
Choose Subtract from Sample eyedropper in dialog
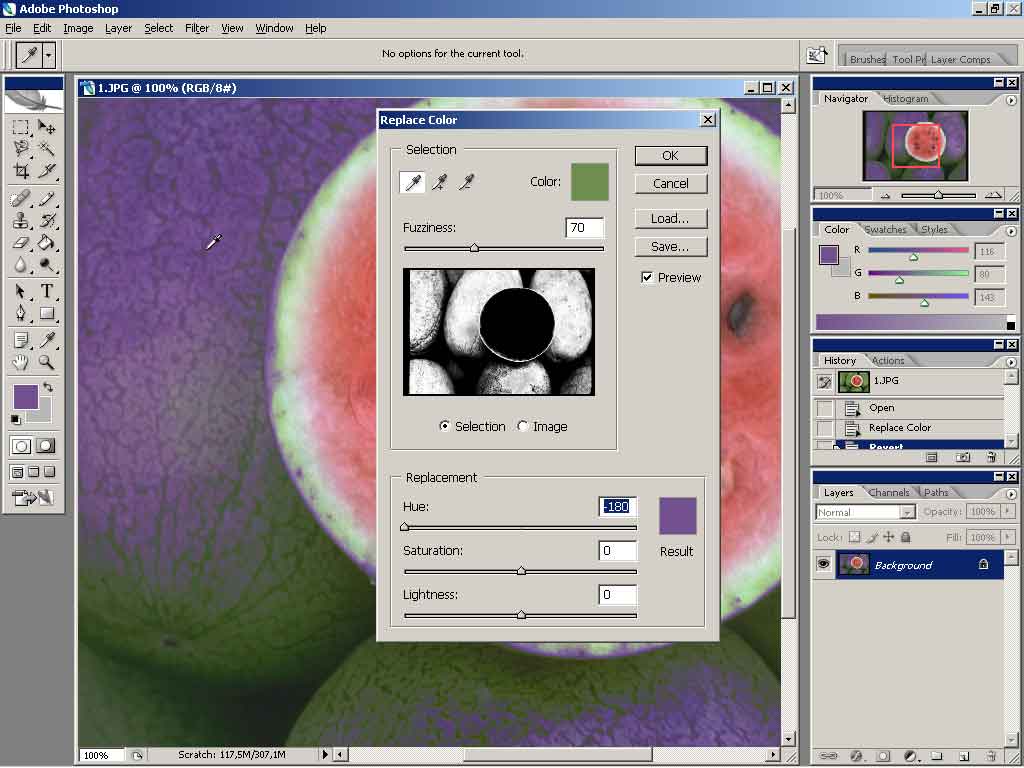[x=465, y=182]
